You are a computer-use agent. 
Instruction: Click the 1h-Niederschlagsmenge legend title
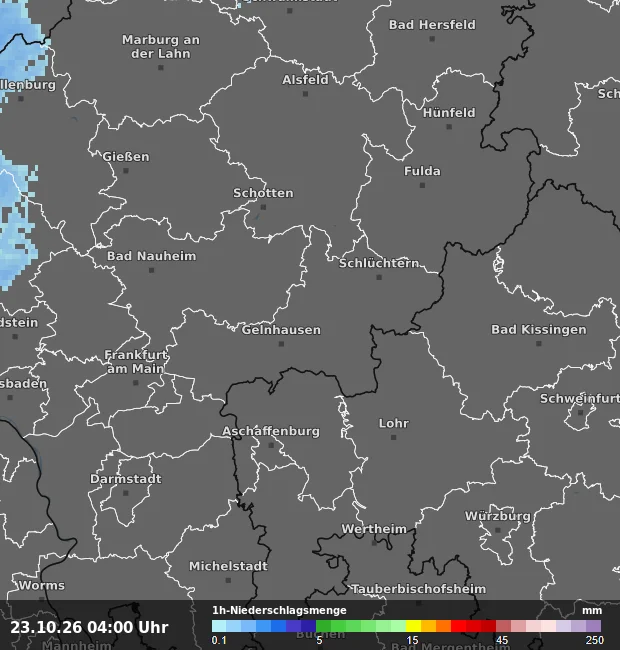click(279, 610)
